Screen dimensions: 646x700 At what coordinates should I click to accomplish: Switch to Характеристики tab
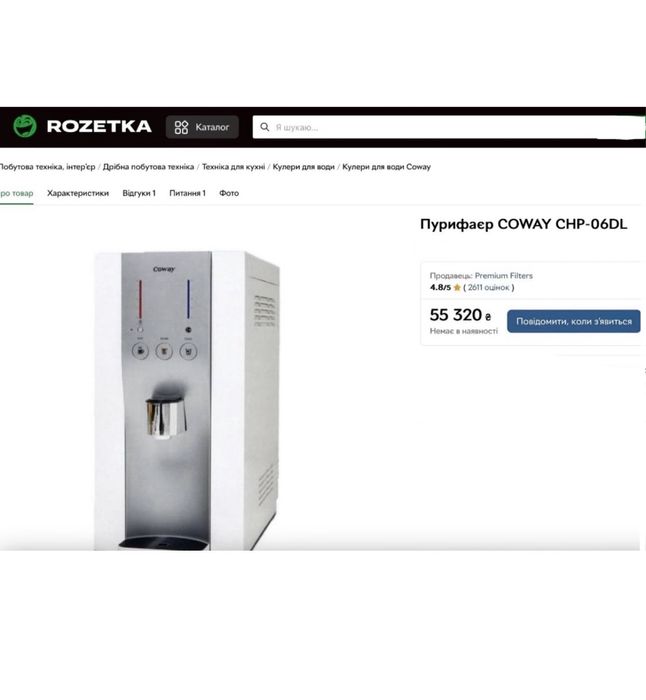tap(78, 193)
